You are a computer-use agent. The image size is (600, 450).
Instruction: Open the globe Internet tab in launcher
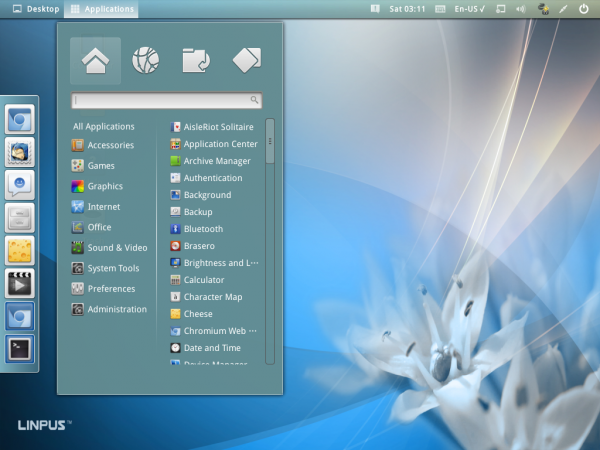(146, 60)
